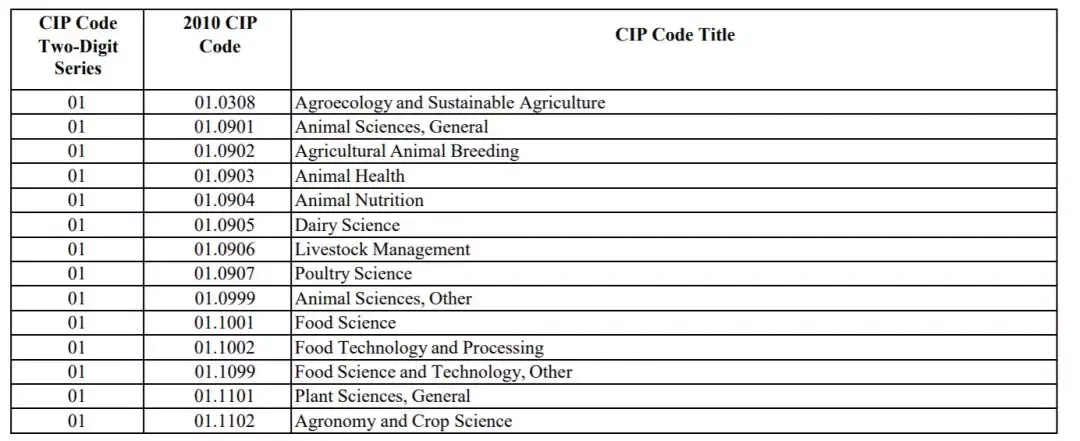Select the 01.1001 code cell
The height and width of the screenshot is (441, 1080).
tap(224, 322)
